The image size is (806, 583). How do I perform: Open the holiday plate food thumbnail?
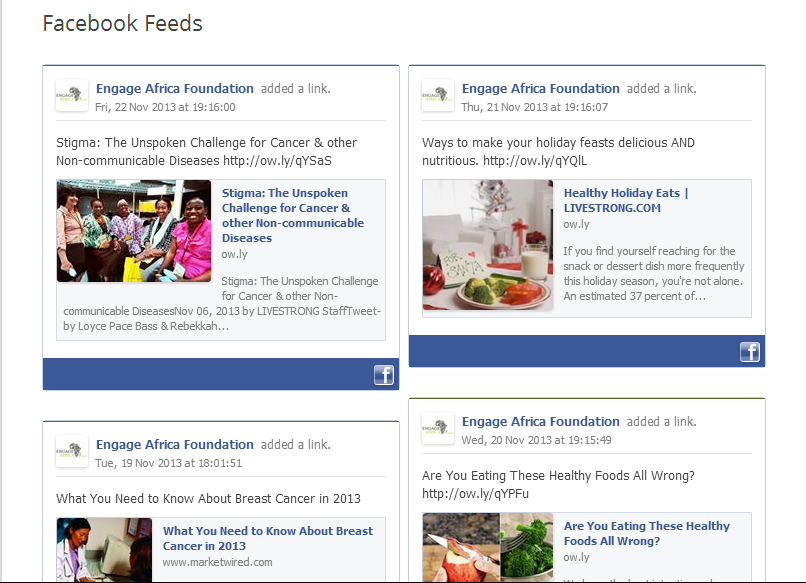(x=488, y=245)
